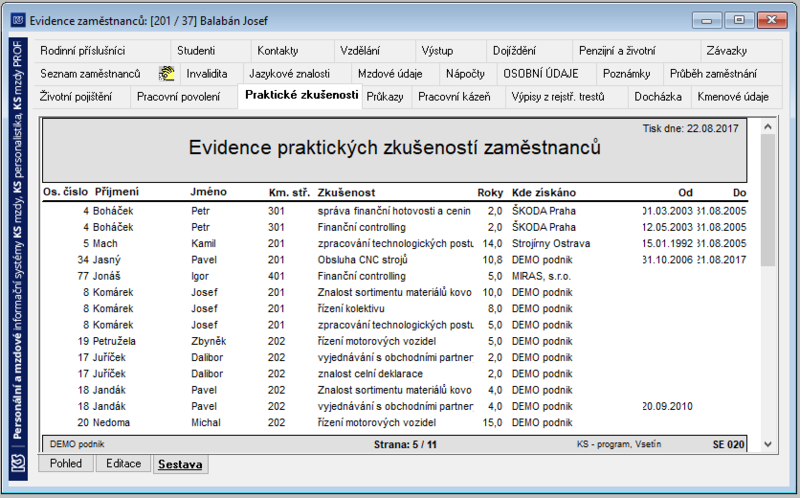The height and width of the screenshot is (498, 800).
Task: Click the Km. stř. column header
Action: [x=289, y=193]
